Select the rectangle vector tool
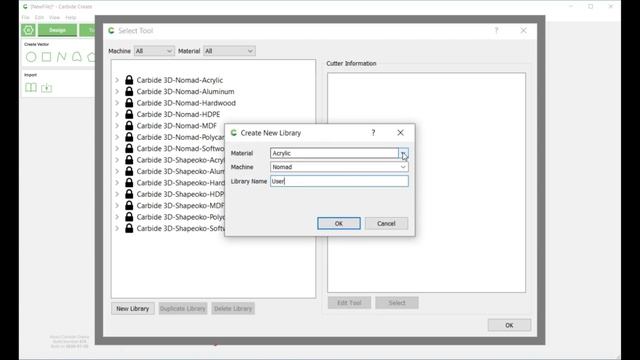 pyautogui.click(x=47, y=57)
